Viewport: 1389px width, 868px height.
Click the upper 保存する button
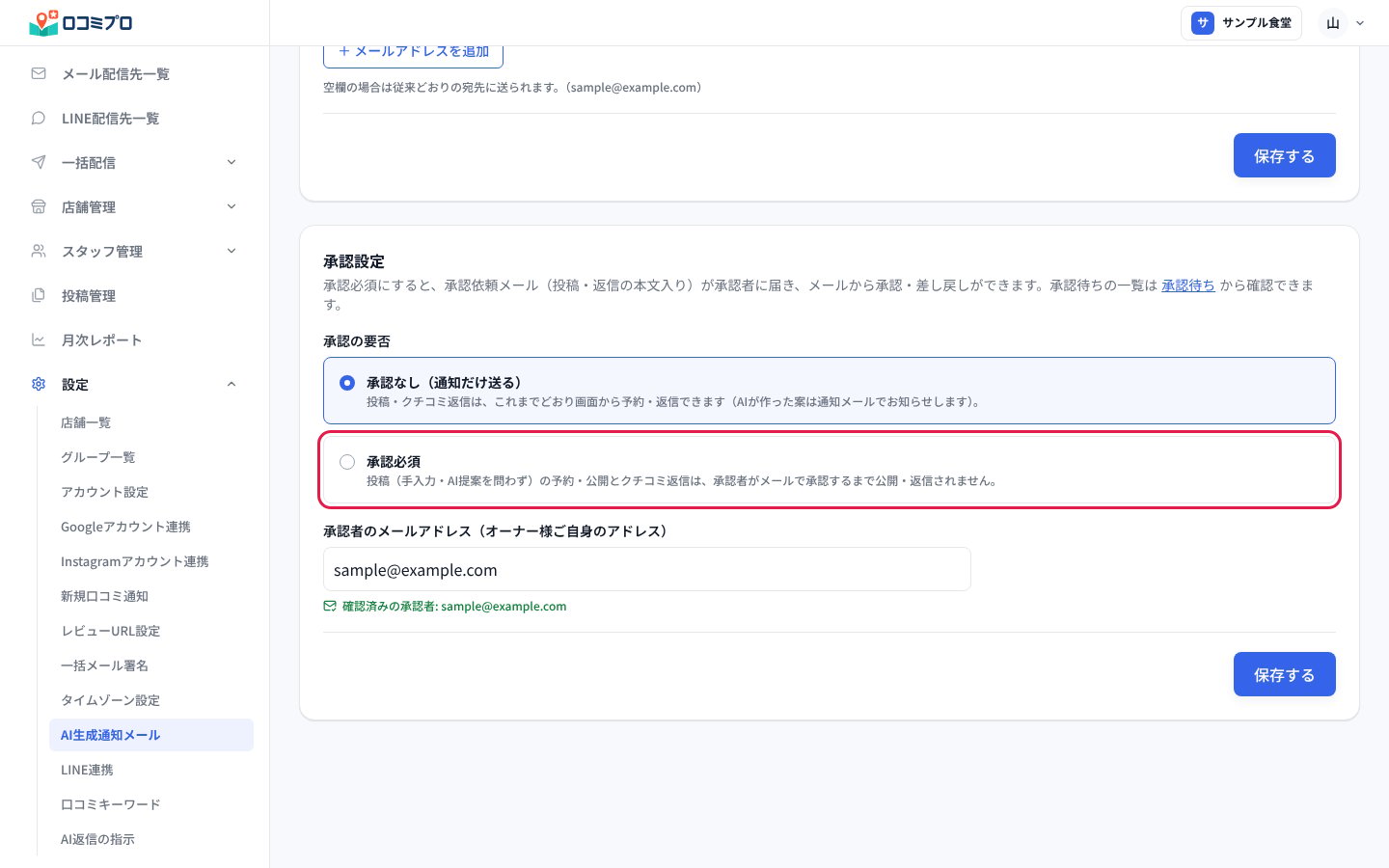[x=1284, y=155]
